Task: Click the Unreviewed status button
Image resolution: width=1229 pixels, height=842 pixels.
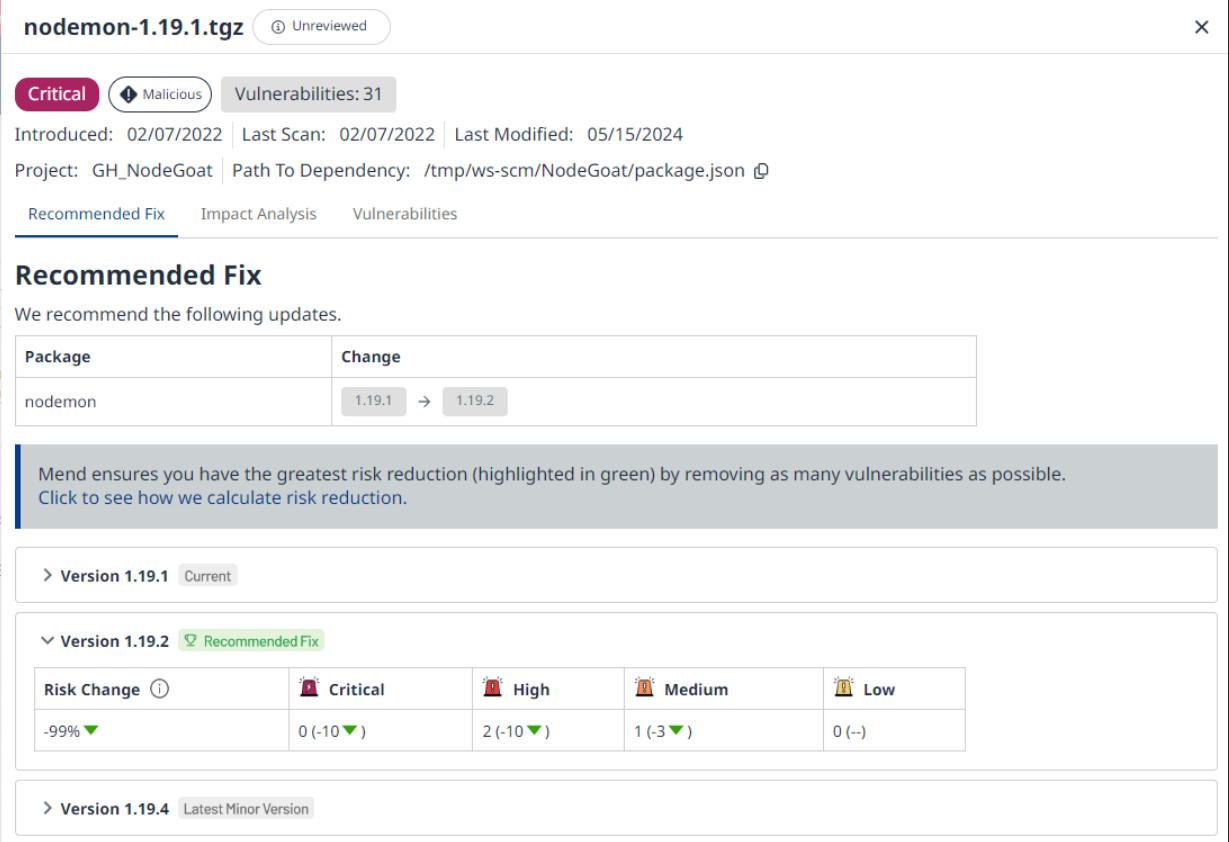Action: pos(320,27)
